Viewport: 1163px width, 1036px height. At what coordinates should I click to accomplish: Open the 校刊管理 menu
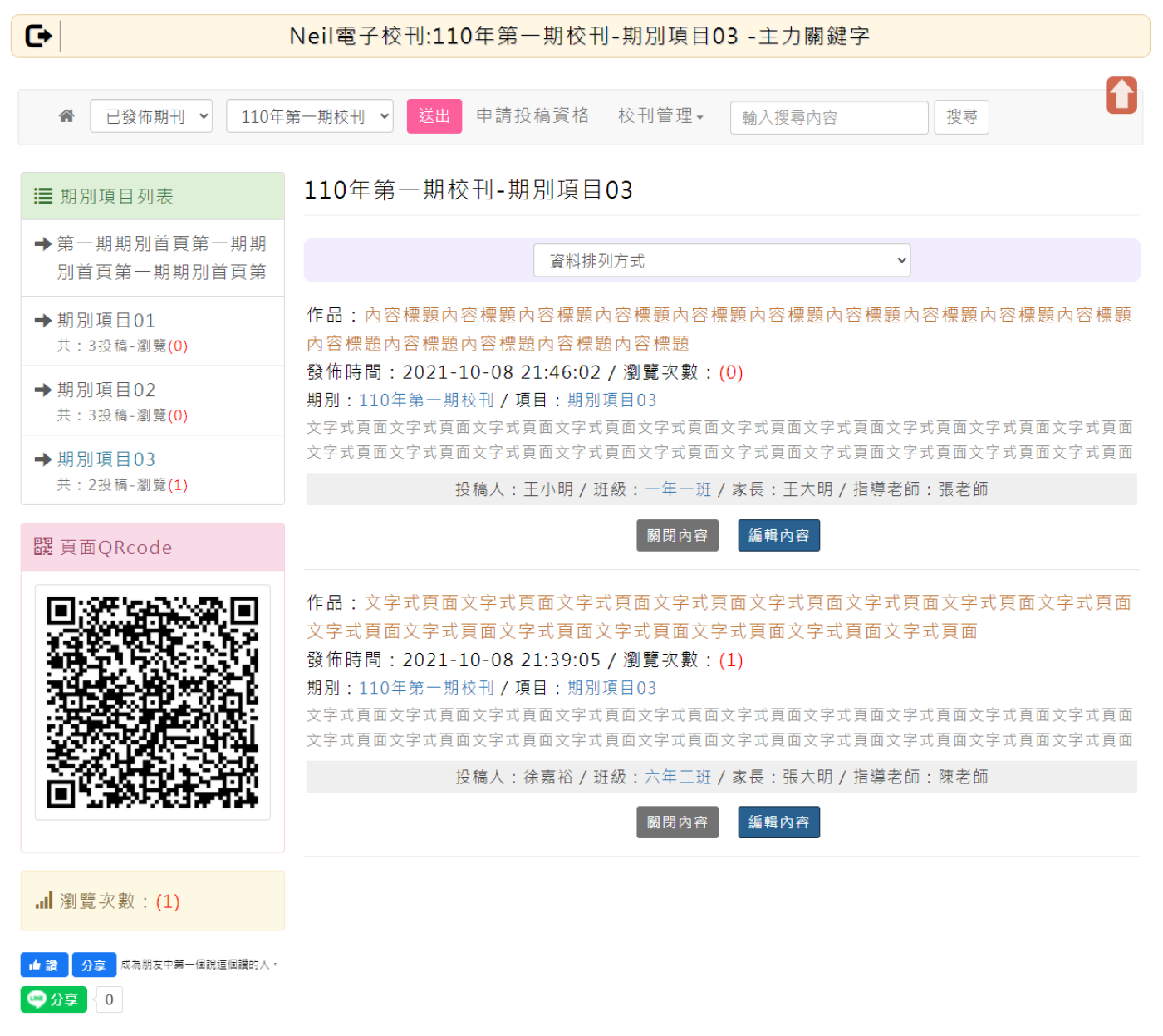pos(660,116)
